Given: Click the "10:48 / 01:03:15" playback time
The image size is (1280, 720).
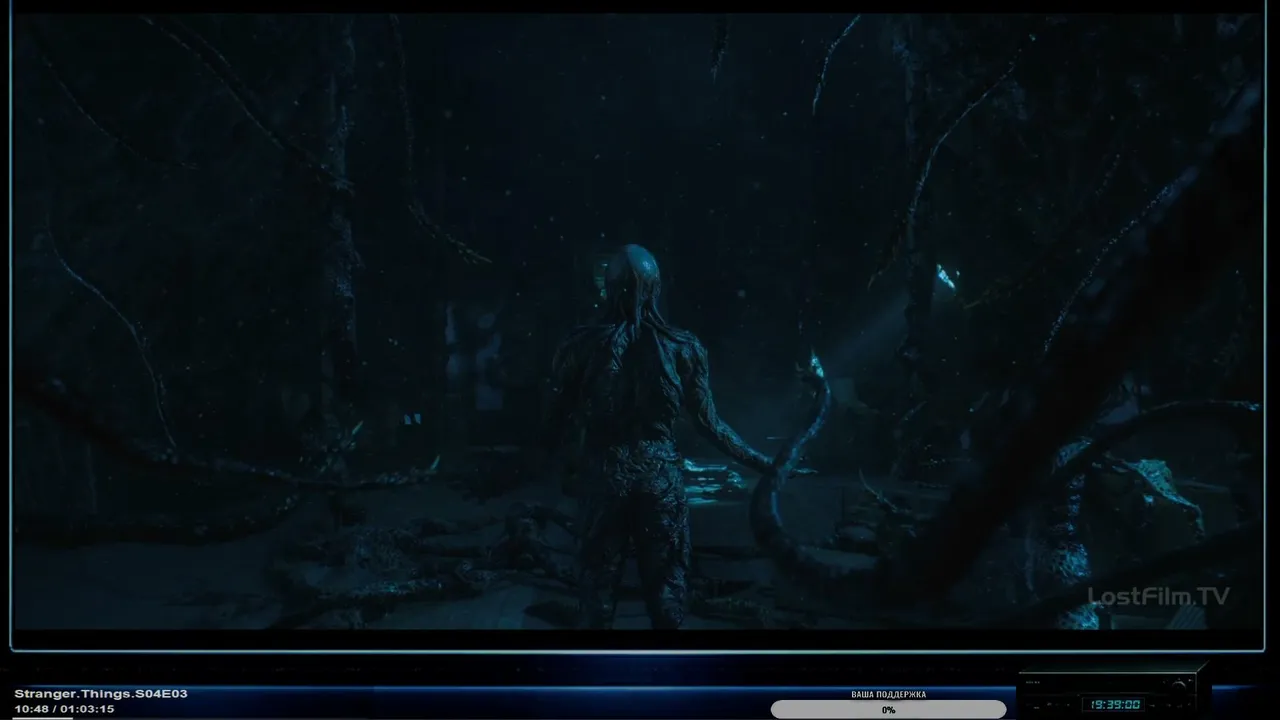Looking at the screenshot, I should coord(64,709).
